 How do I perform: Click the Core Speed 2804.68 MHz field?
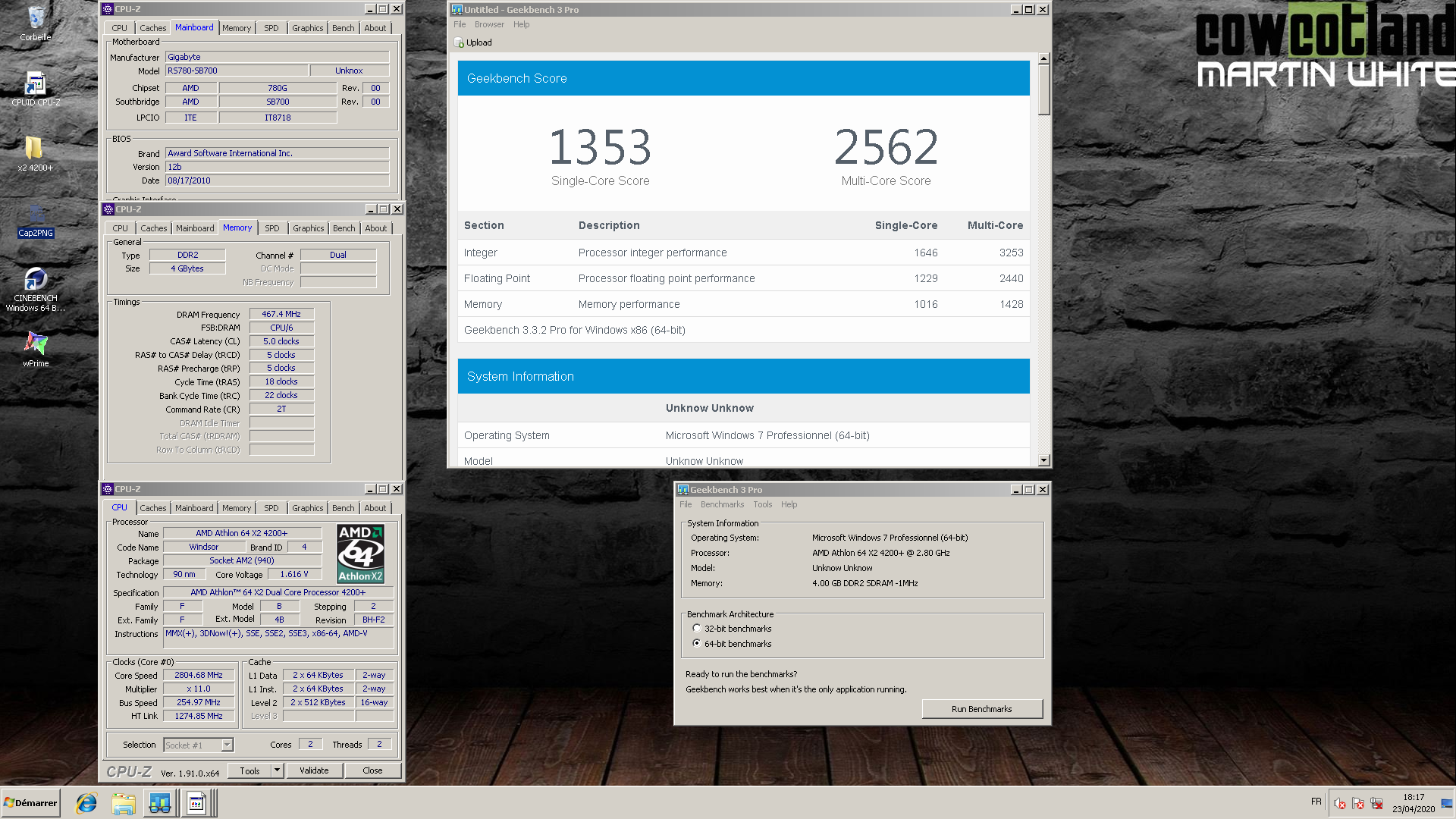(x=199, y=675)
